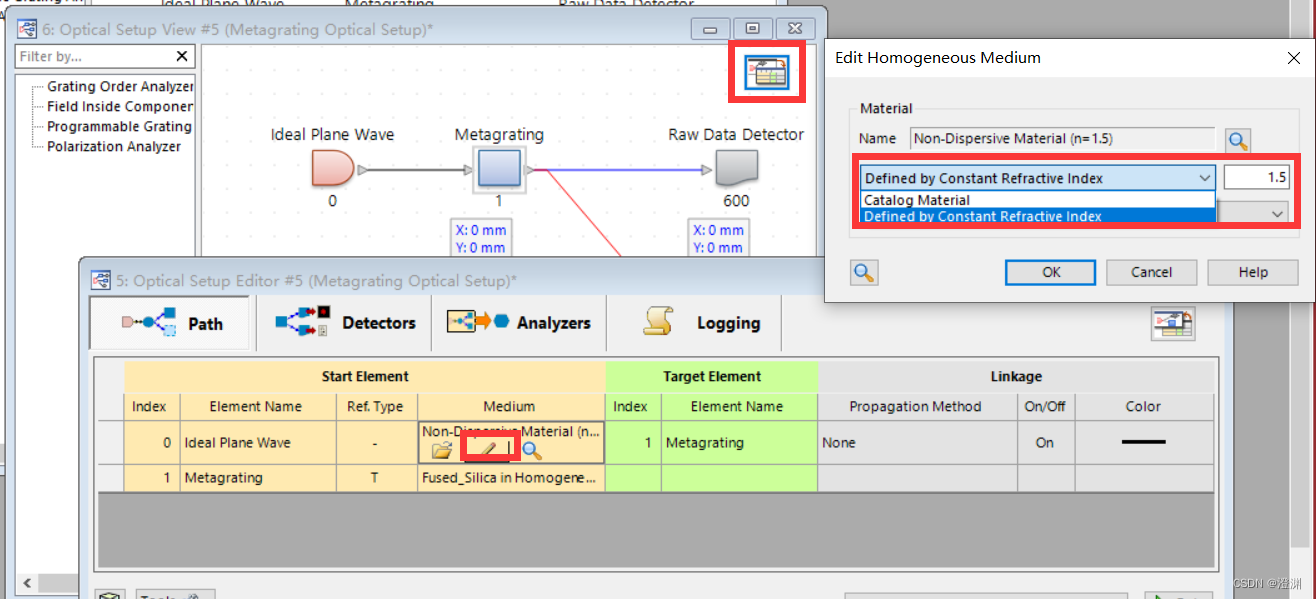1316x599 pixels.
Task: Select Programmable Grating in the tree
Action: click(x=120, y=127)
